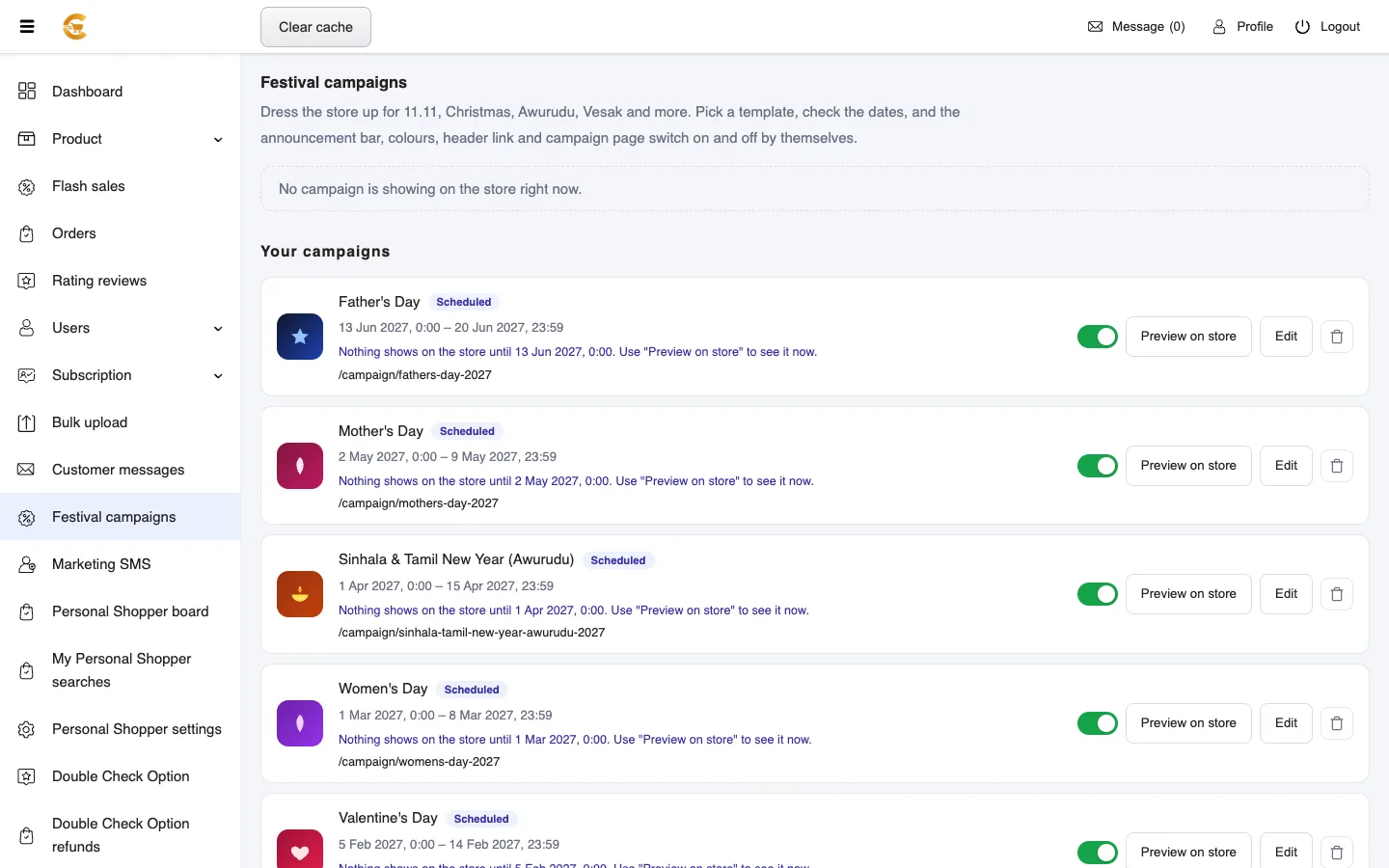Open My Personal Shopper searches
The width and height of the screenshot is (1389, 868).
click(121, 670)
